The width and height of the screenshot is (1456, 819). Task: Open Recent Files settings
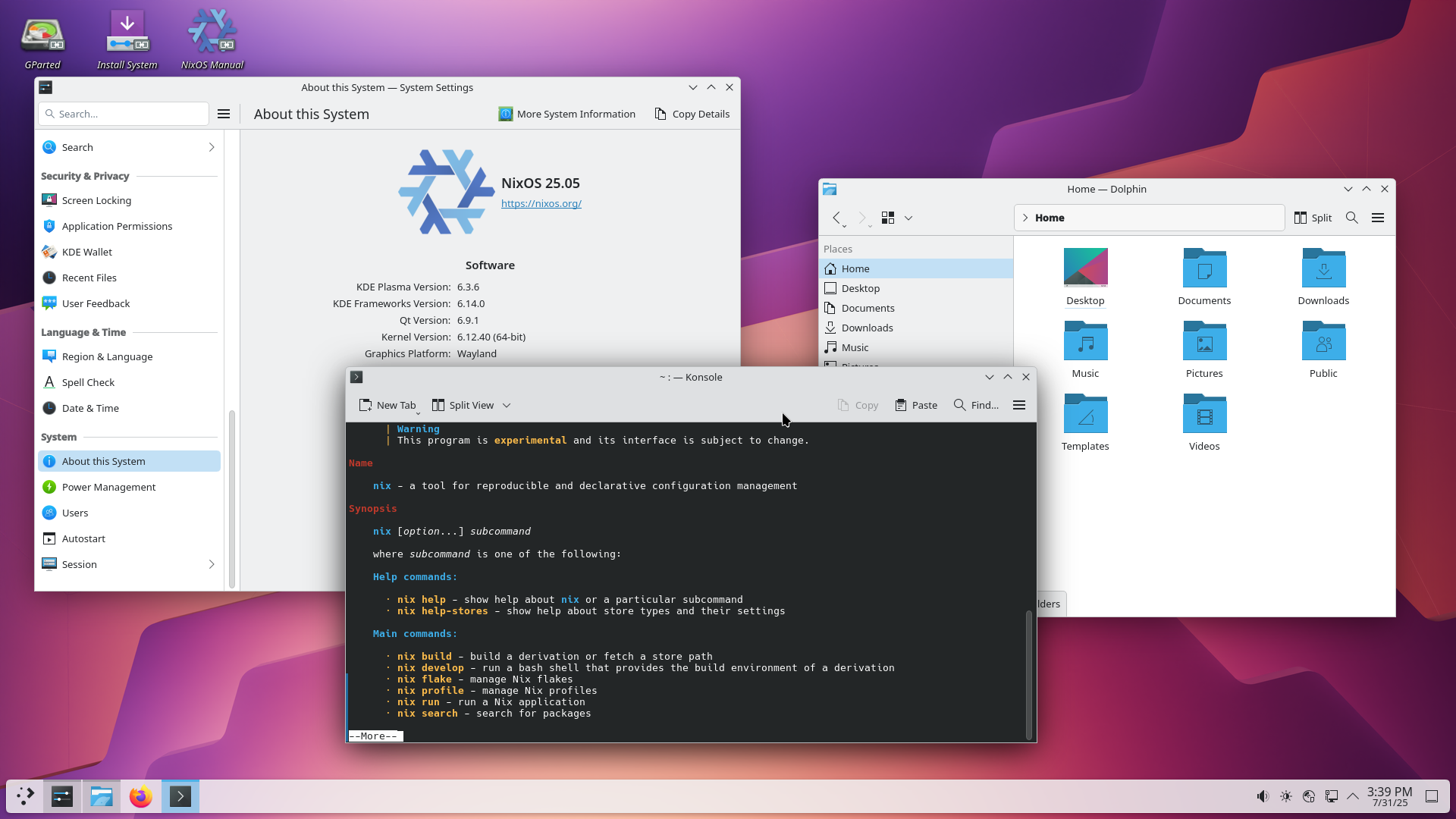click(x=129, y=278)
